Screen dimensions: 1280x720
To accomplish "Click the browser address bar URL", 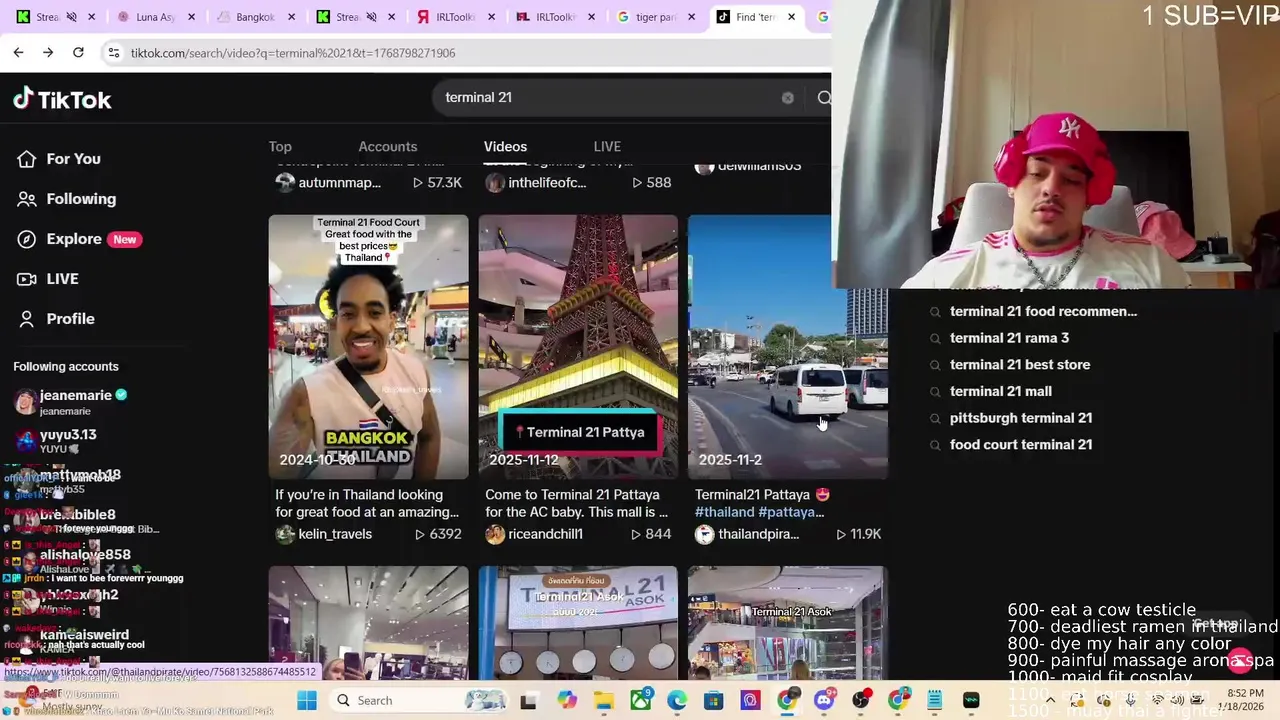I will pyautogui.click(x=293, y=53).
